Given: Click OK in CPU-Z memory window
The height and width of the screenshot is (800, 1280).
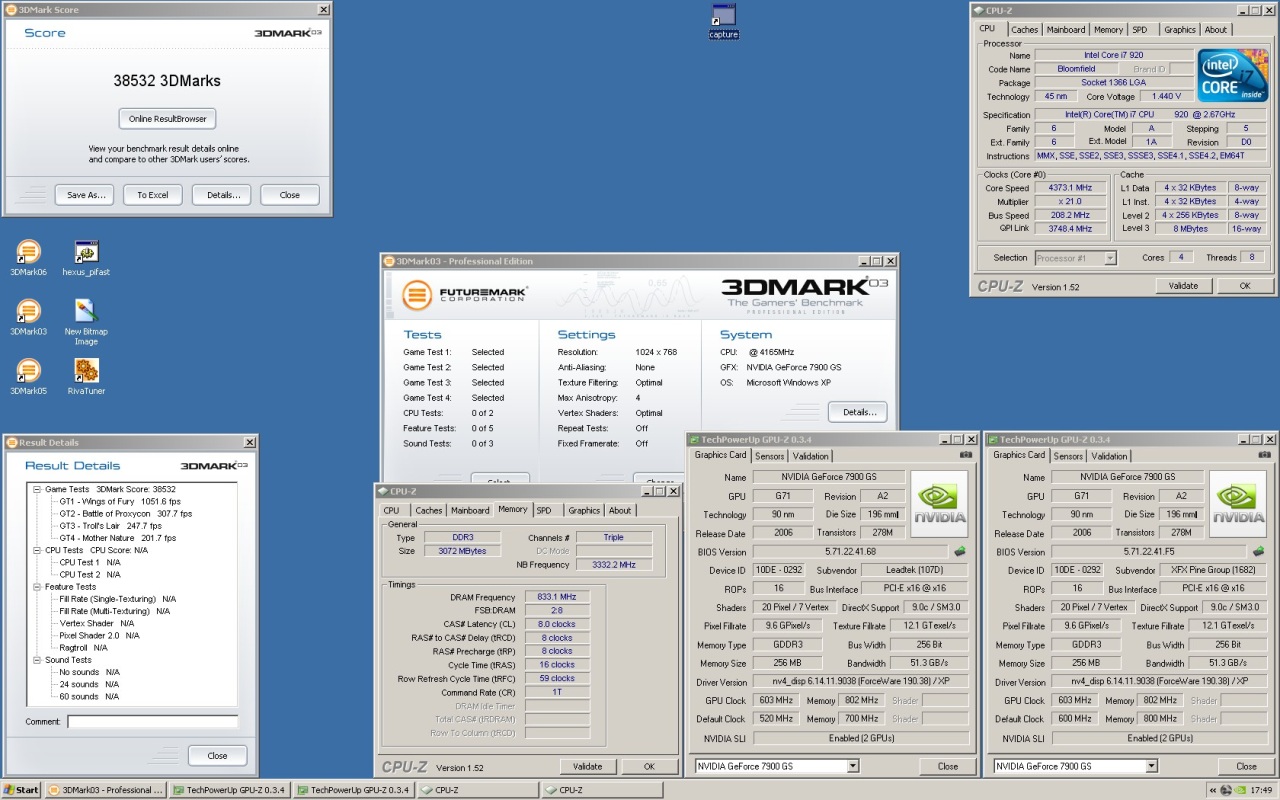Looking at the screenshot, I should click(x=649, y=767).
